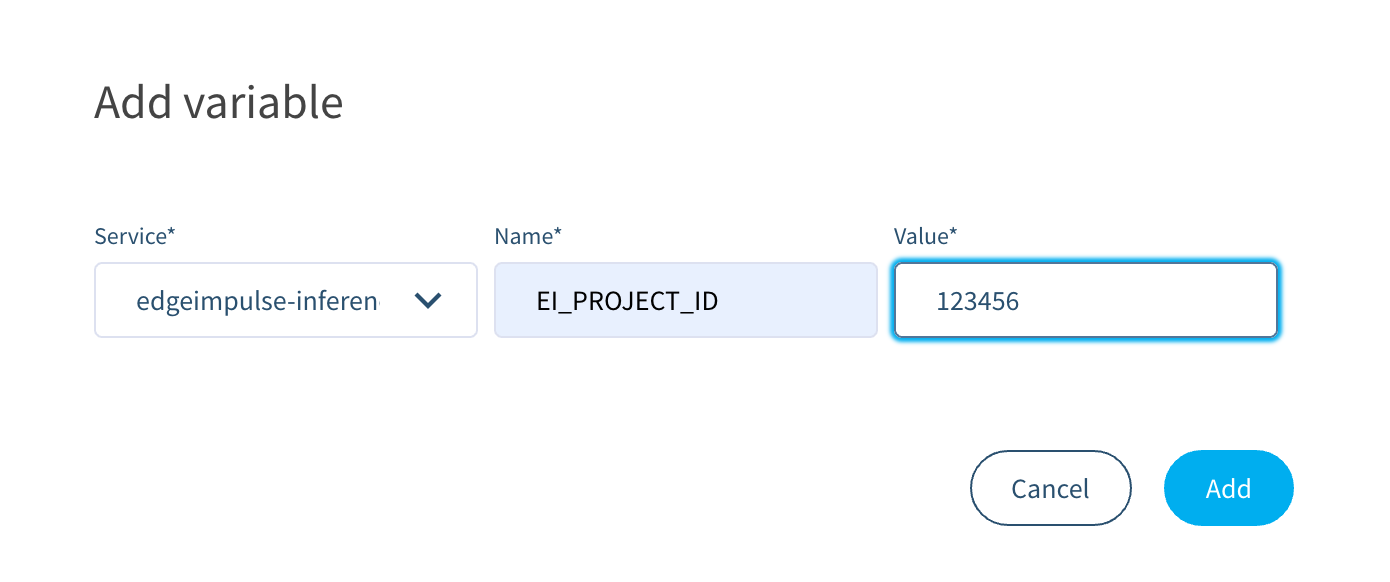Focus the Value input field
Screen dimensions: 1390x582
pyautogui.click(x=1085, y=300)
